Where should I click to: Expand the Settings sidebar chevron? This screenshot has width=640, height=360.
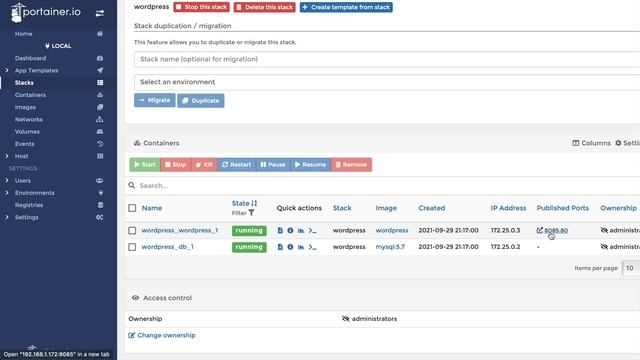point(7,218)
